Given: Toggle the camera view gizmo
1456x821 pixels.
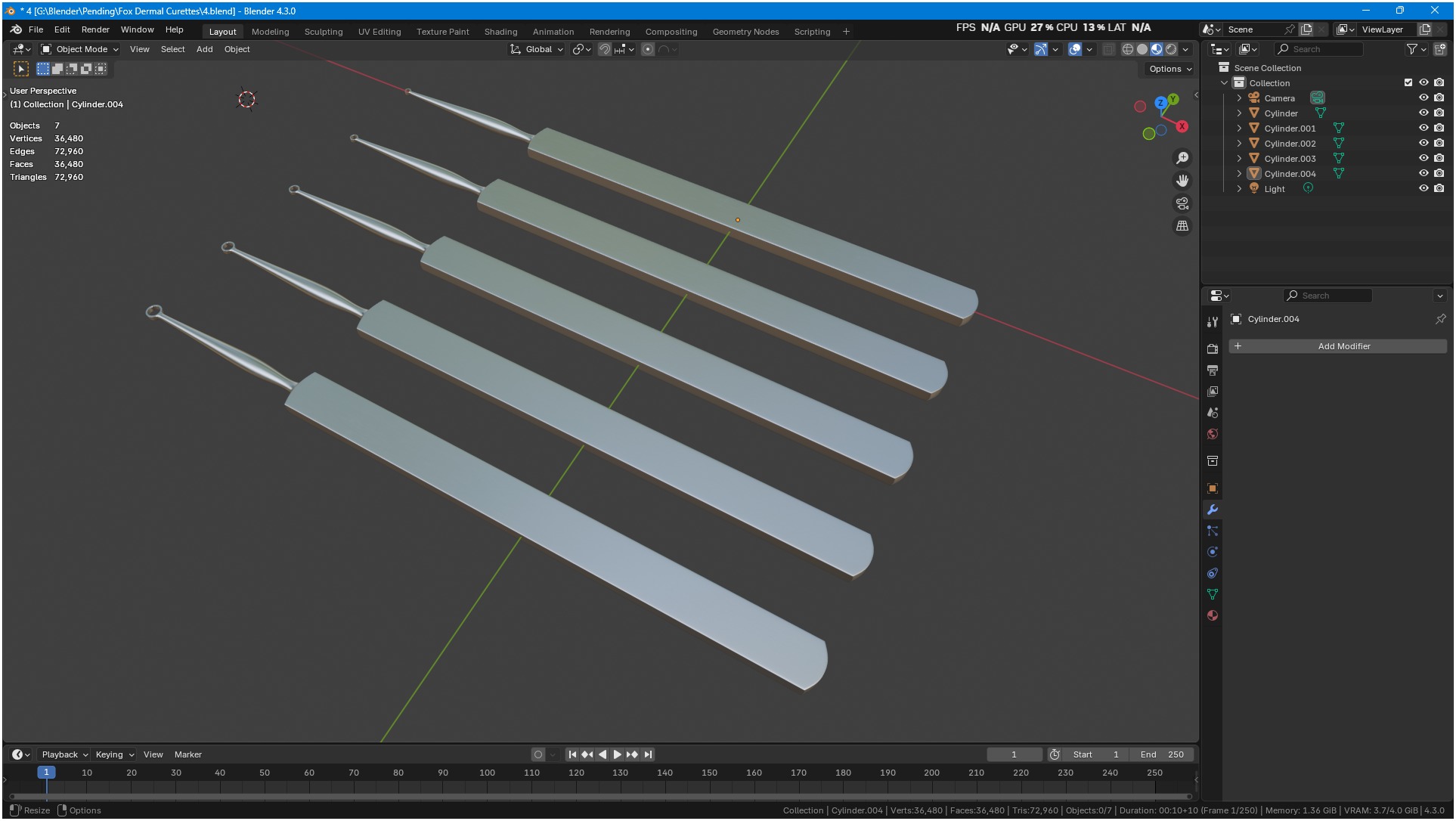Looking at the screenshot, I should coord(1182,203).
